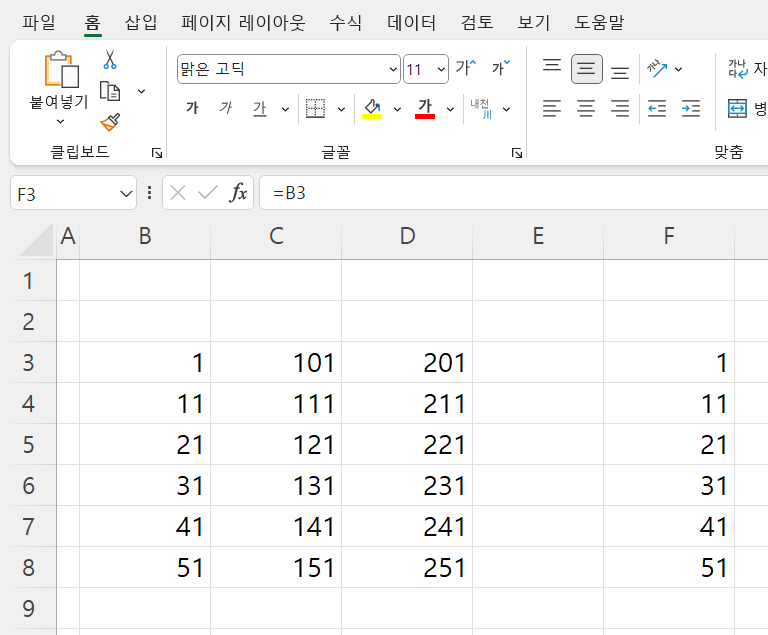Screen dimensions: 768x635
Task: Expand the 붙여넣기 paste options arrow
Action: pyautogui.click(x=60, y=122)
